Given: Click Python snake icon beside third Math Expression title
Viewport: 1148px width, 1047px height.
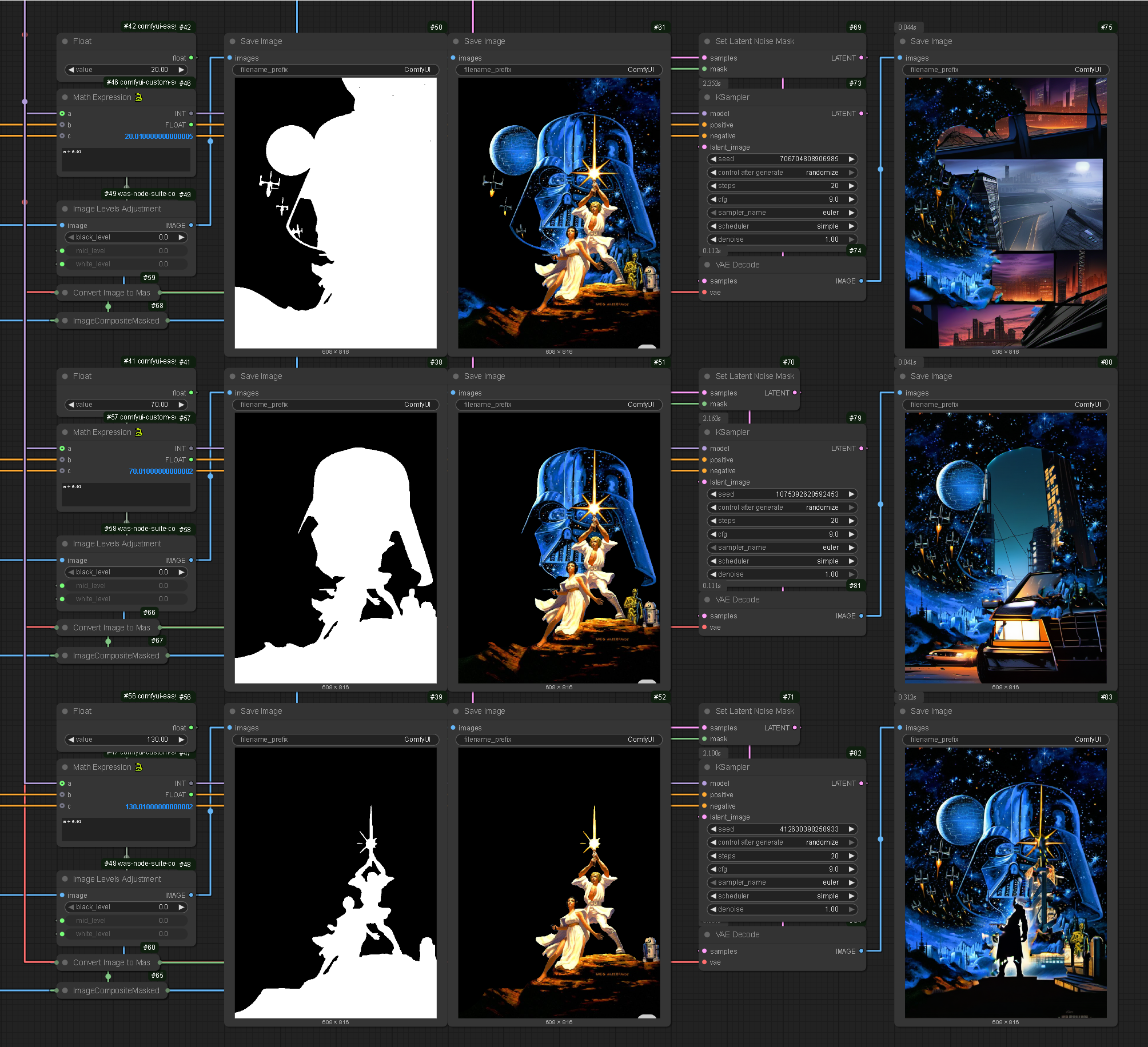Looking at the screenshot, I should tap(139, 767).
